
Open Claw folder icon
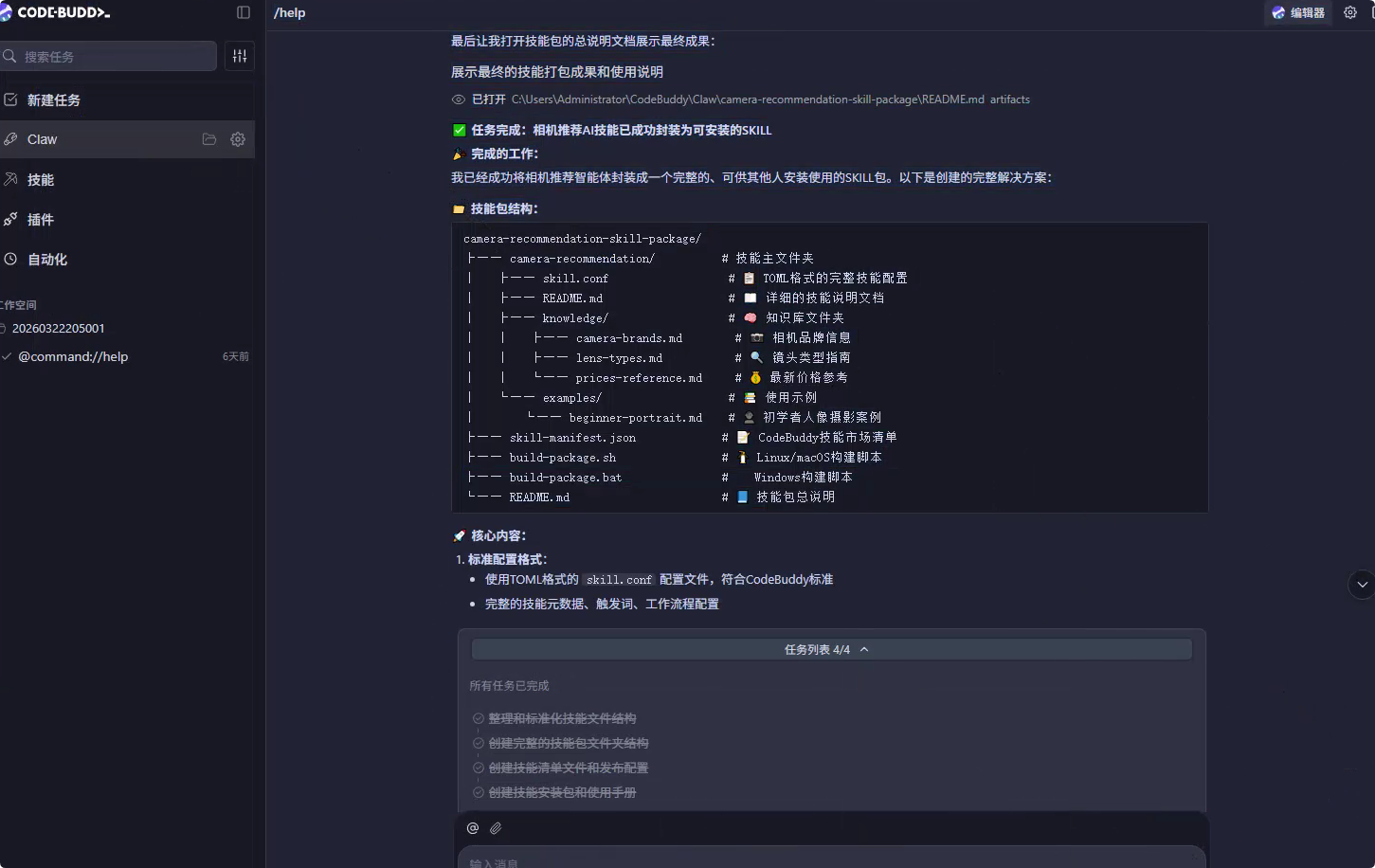[209, 139]
